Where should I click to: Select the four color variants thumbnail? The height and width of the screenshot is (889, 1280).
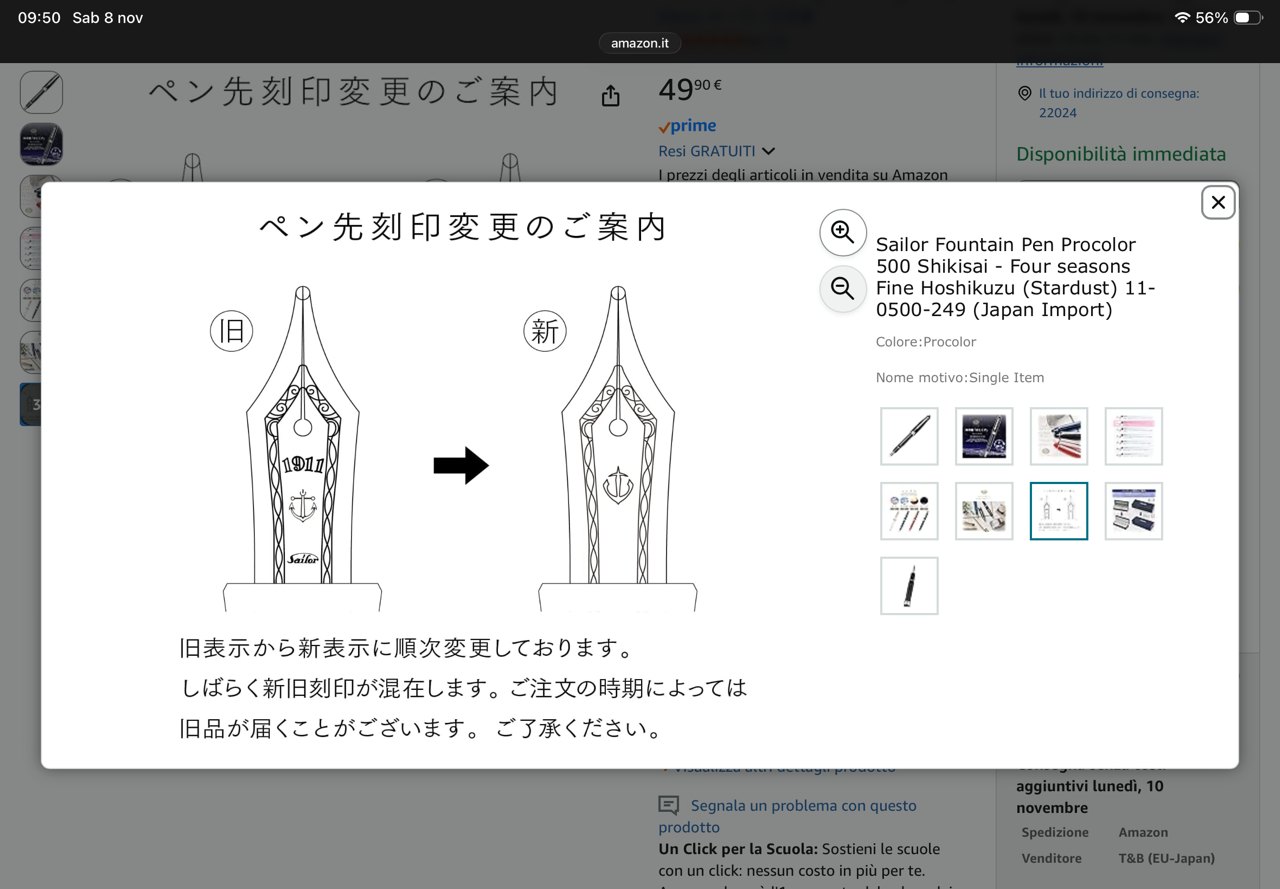909,511
